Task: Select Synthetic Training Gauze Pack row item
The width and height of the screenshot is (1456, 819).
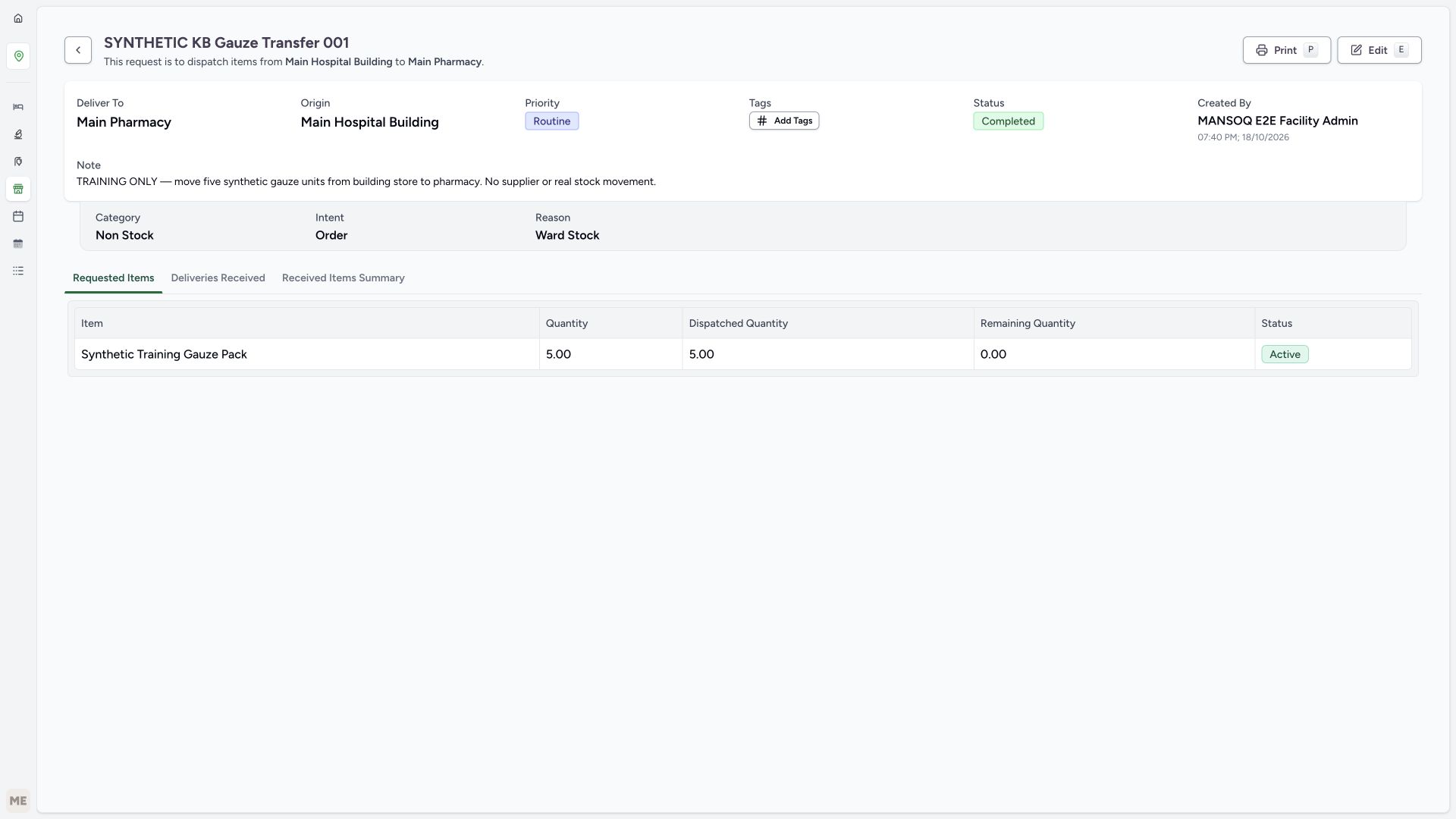Action: [x=164, y=354]
